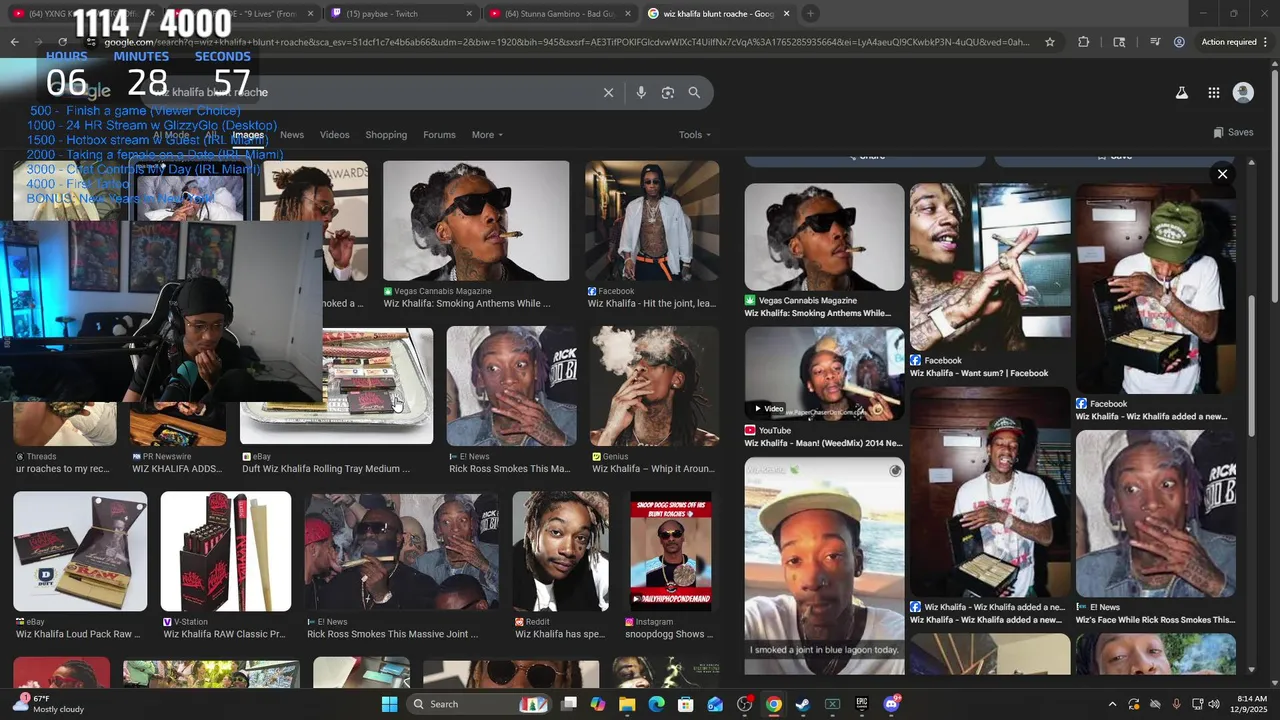Show hidden system tray icons
The width and height of the screenshot is (1280, 720).
(x=1112, y=704)
